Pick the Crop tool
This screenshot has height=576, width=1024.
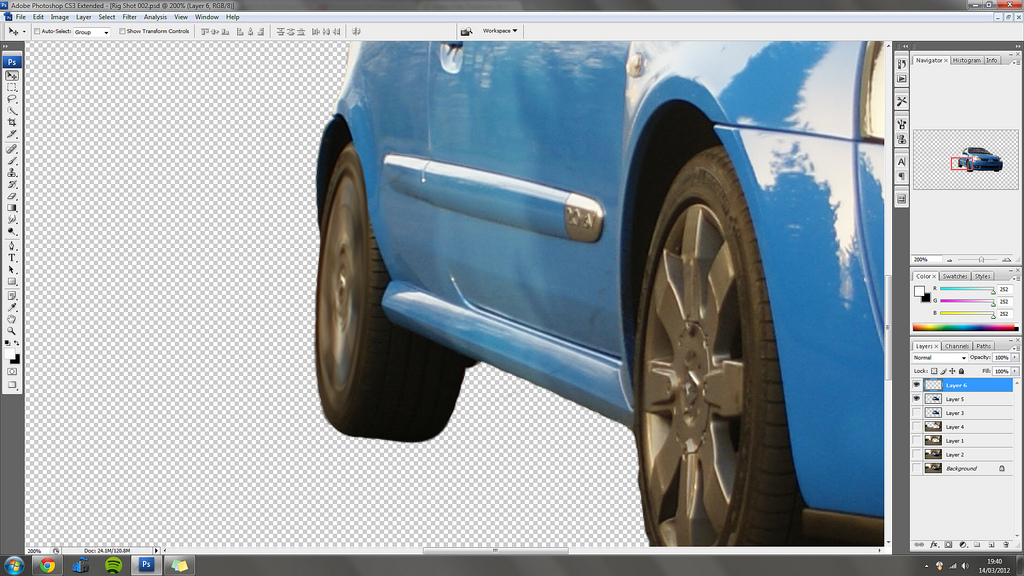pyautogui.click(x=12, y=122)
